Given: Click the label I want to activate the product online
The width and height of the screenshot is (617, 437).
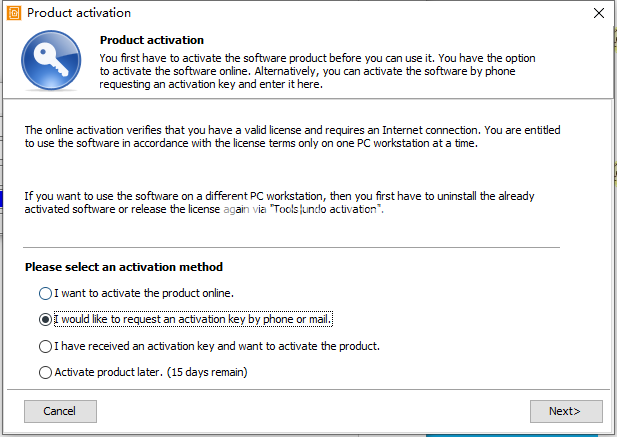Looking at the screenshot, I should pyautogui.click(x=144, y=293).
